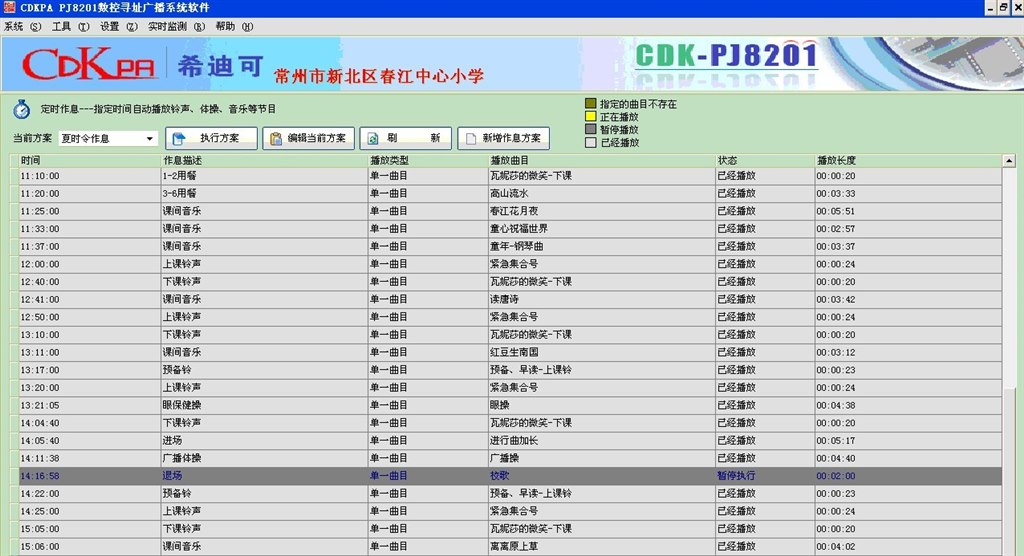Click the icon on 执行方案 button

[181, 139]
